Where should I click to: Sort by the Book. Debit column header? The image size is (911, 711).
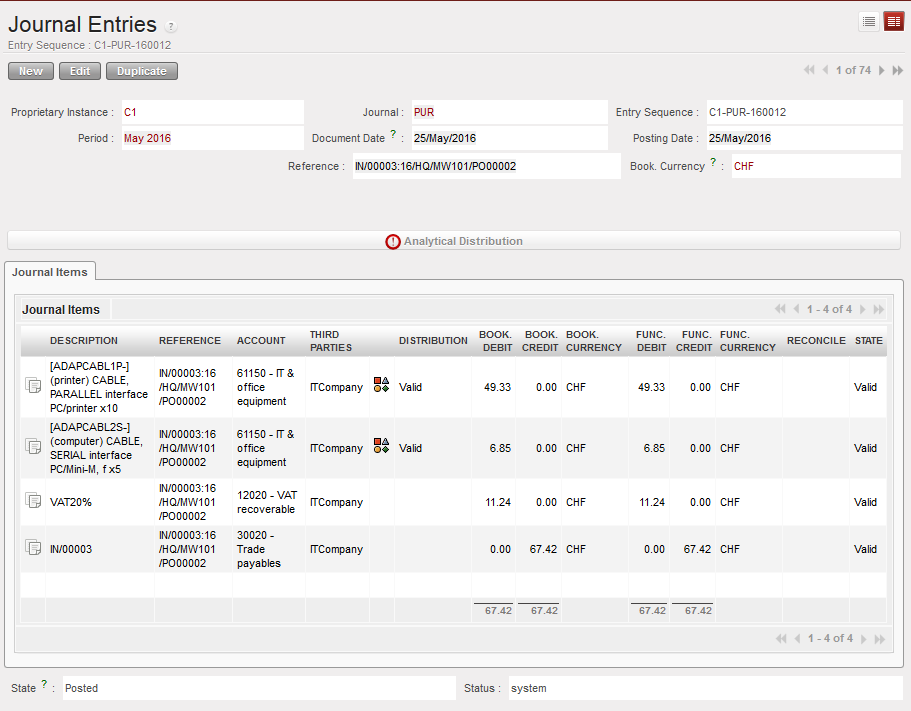coord(495,341)
